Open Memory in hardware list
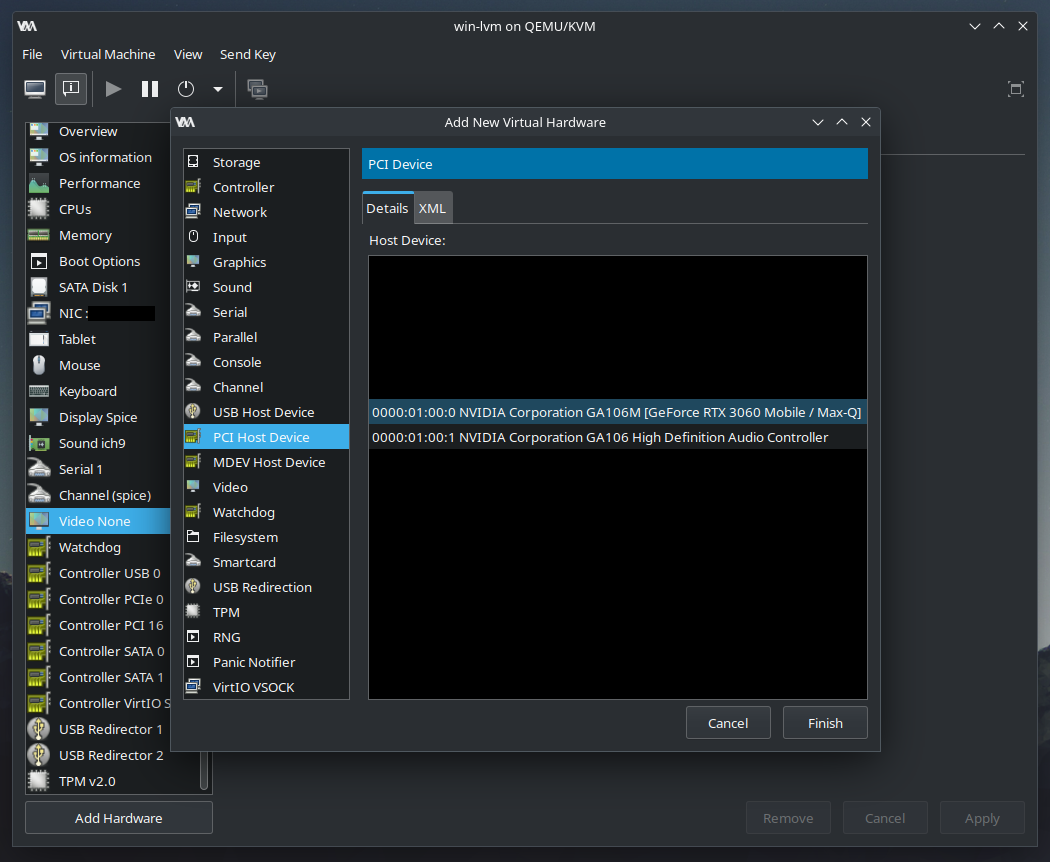1050x862 pixels. pyautogui.click(x=98, y=236)
